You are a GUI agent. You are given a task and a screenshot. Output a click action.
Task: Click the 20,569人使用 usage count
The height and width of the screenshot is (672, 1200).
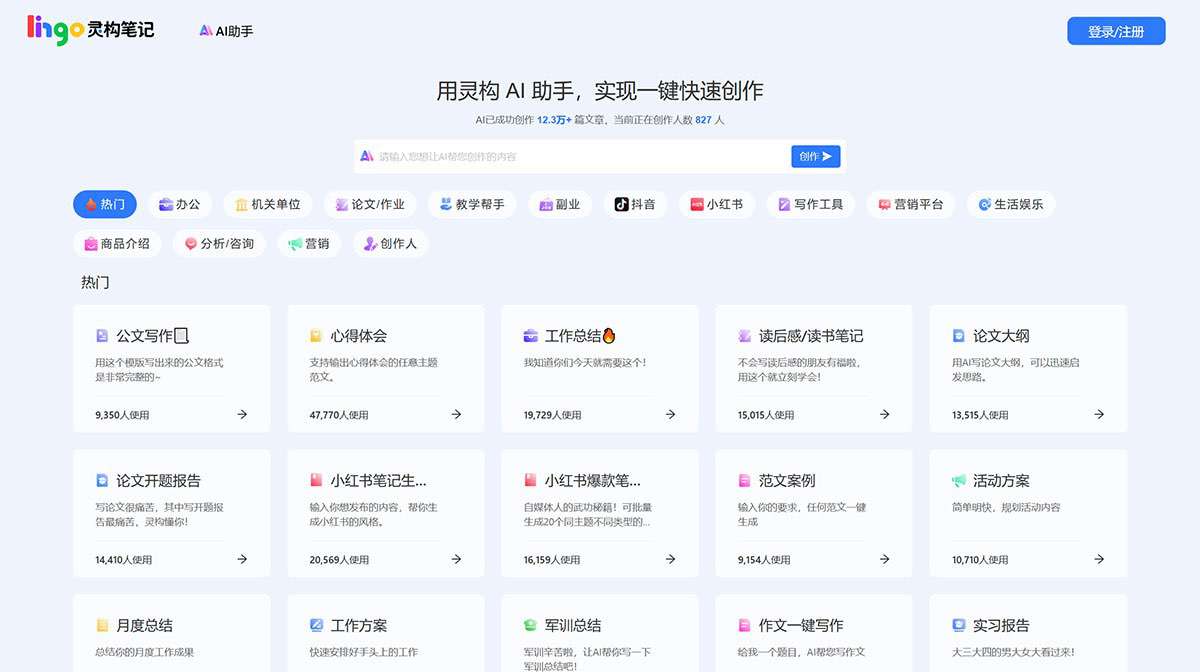tap(339, 560)
